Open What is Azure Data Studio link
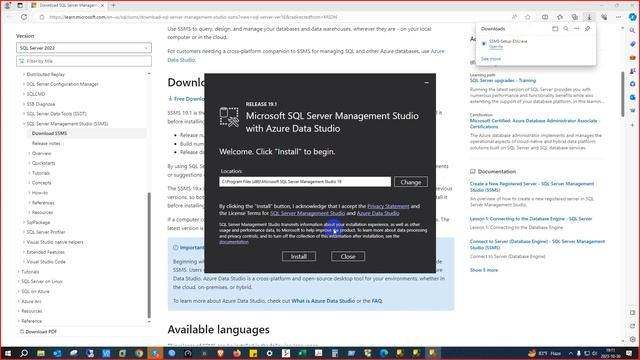Image resolution: width=640 pixels, height=360 pixels. 323,301
